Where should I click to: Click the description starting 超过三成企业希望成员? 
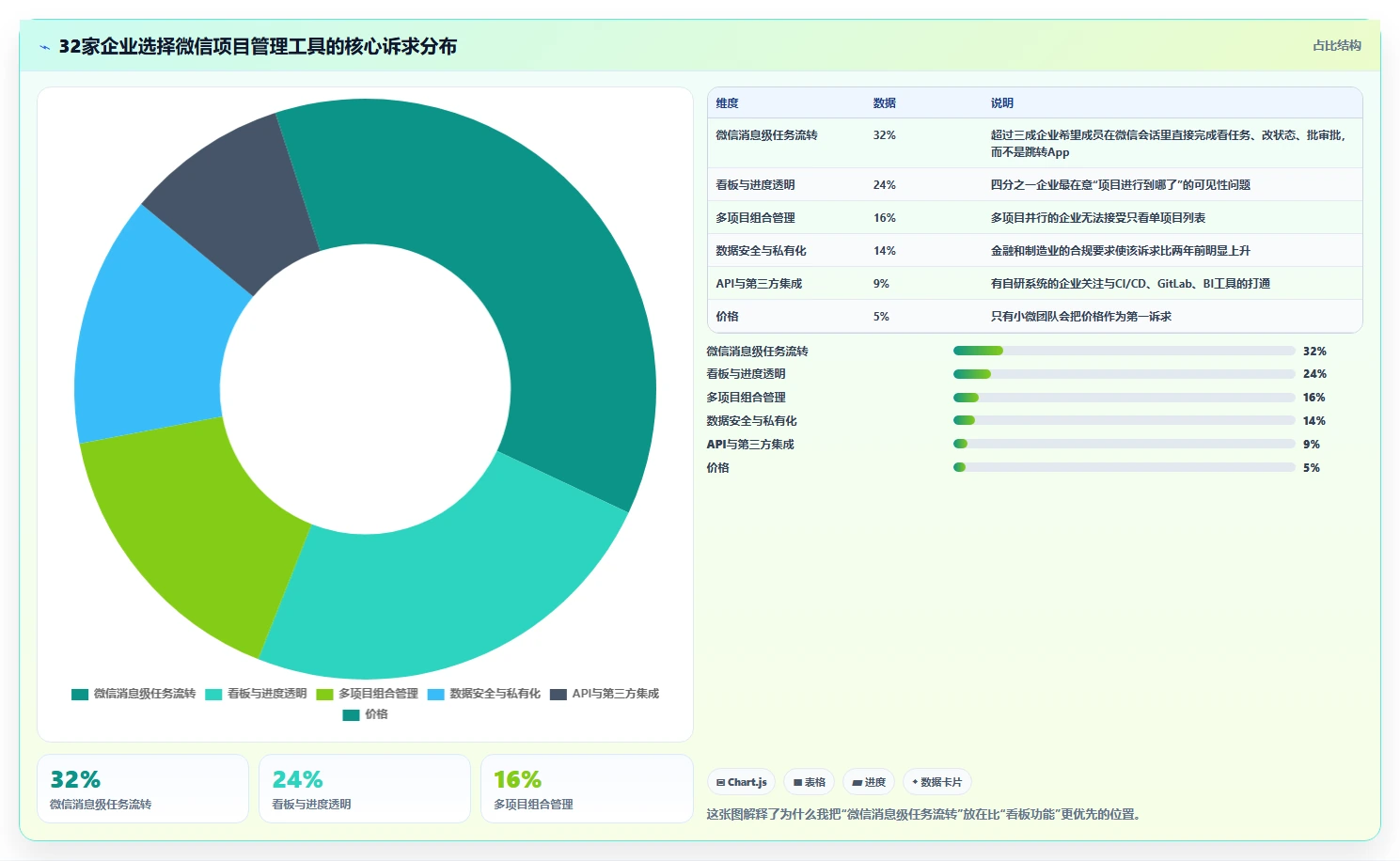click(1169, 144)
